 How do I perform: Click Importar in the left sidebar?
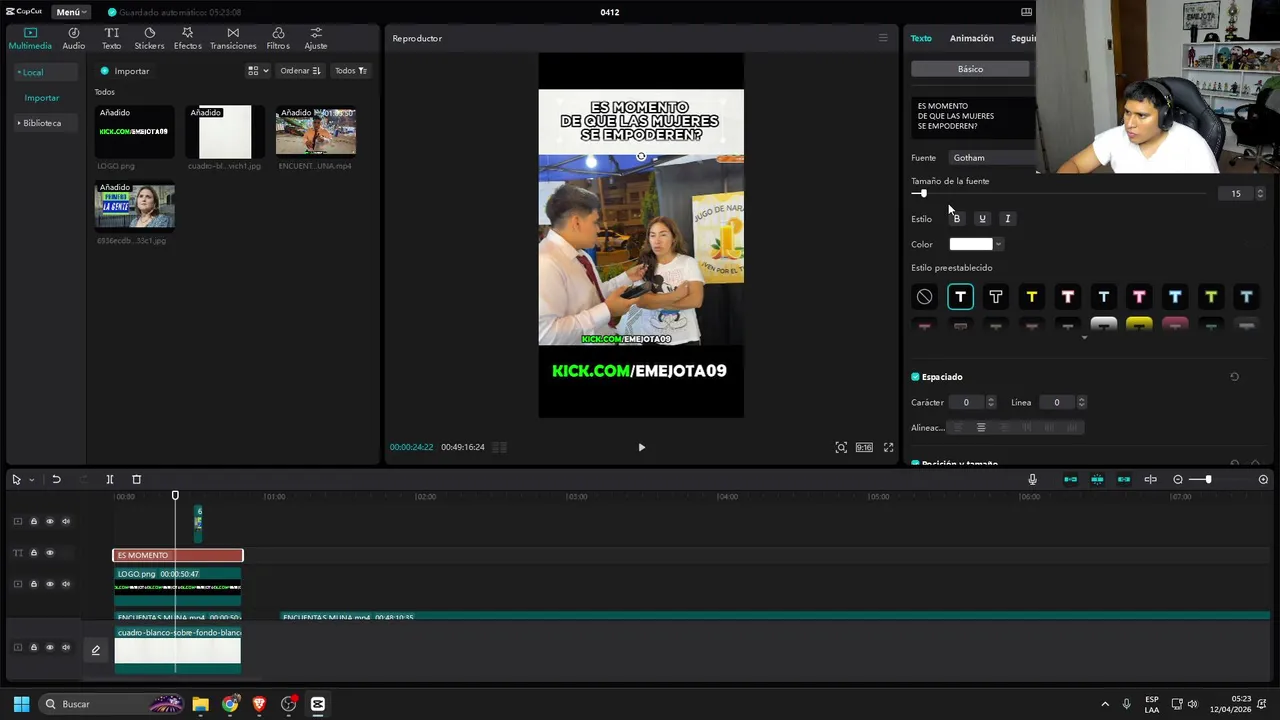(42, 98)
